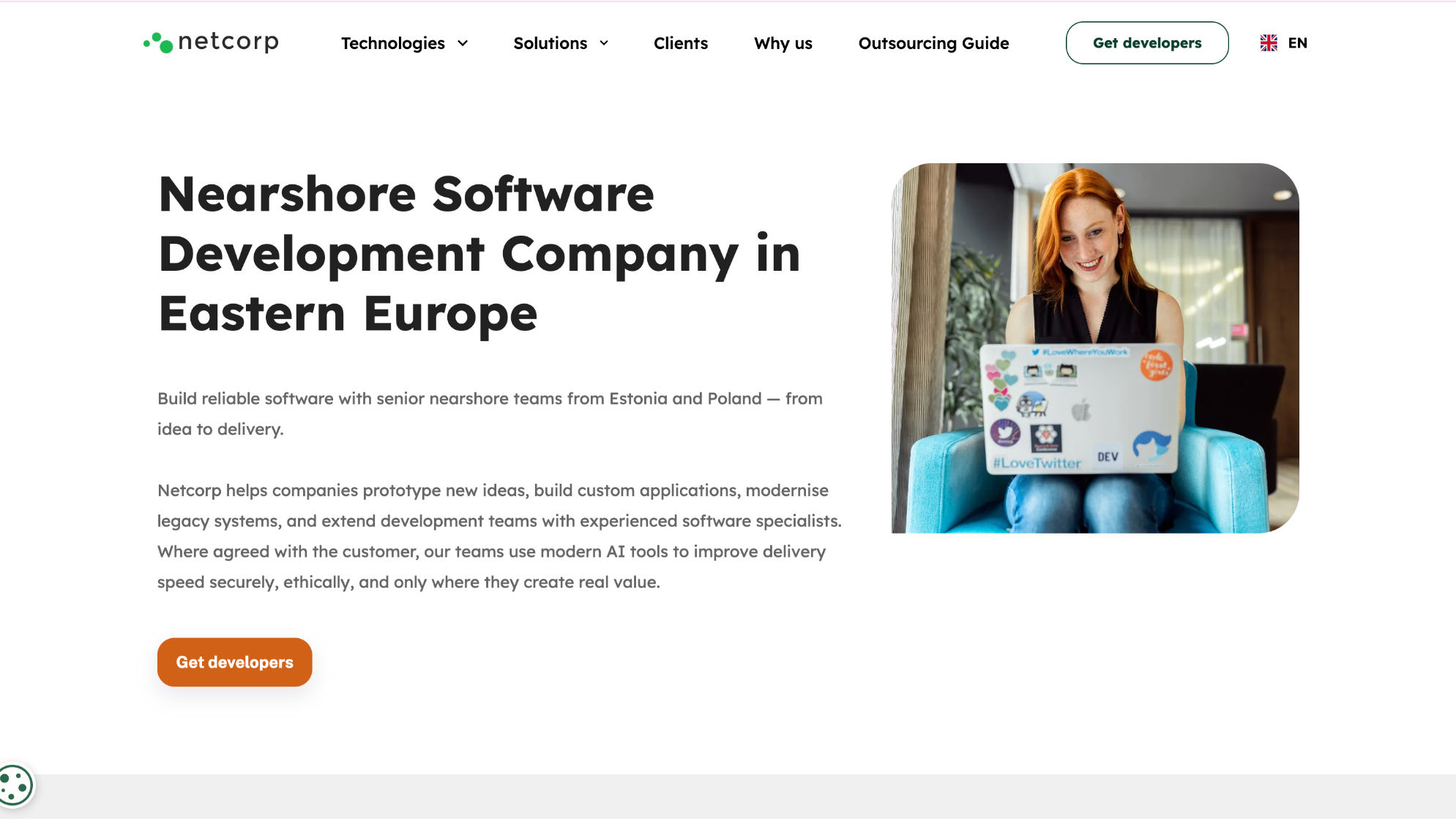Click the hero photo of woman with laptop
The image size is (1456, 819).
point(1095,348)
